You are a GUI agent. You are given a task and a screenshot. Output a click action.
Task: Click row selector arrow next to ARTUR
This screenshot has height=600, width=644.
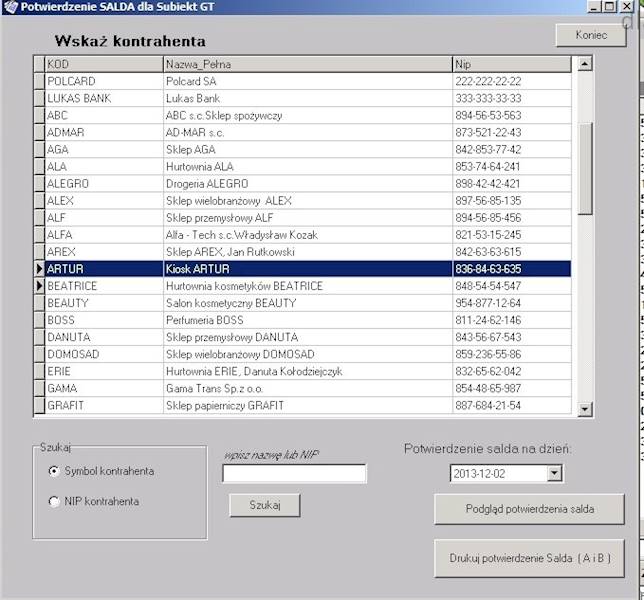[39, 269]
